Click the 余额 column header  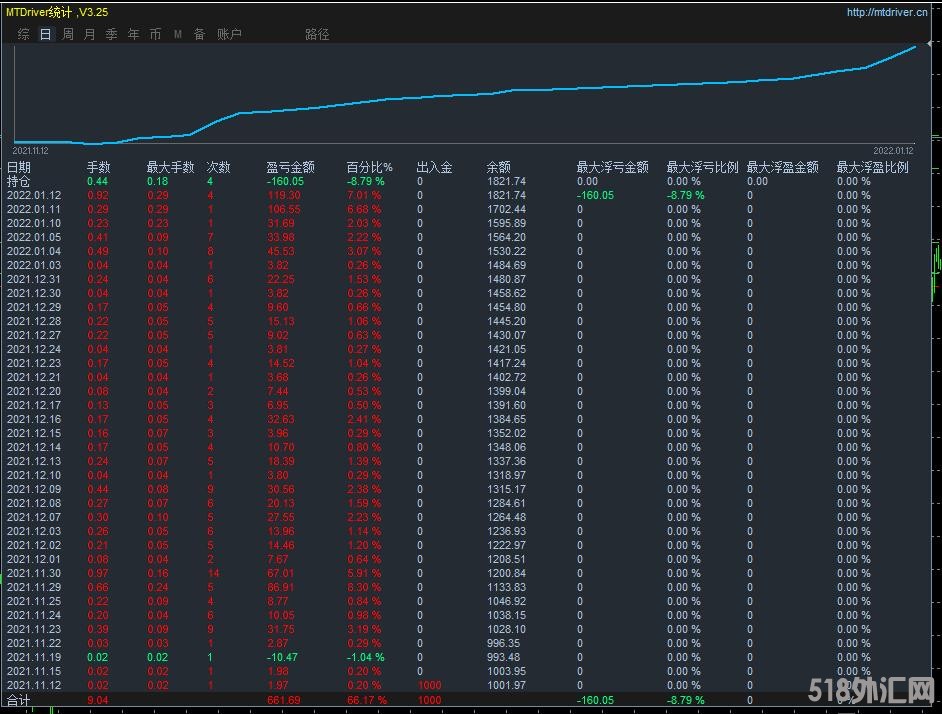click(499, 167)
